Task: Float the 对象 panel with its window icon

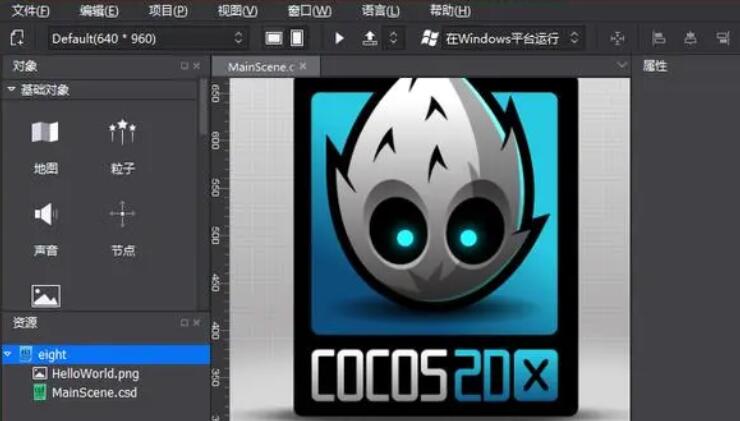Action: click(185, 66)
